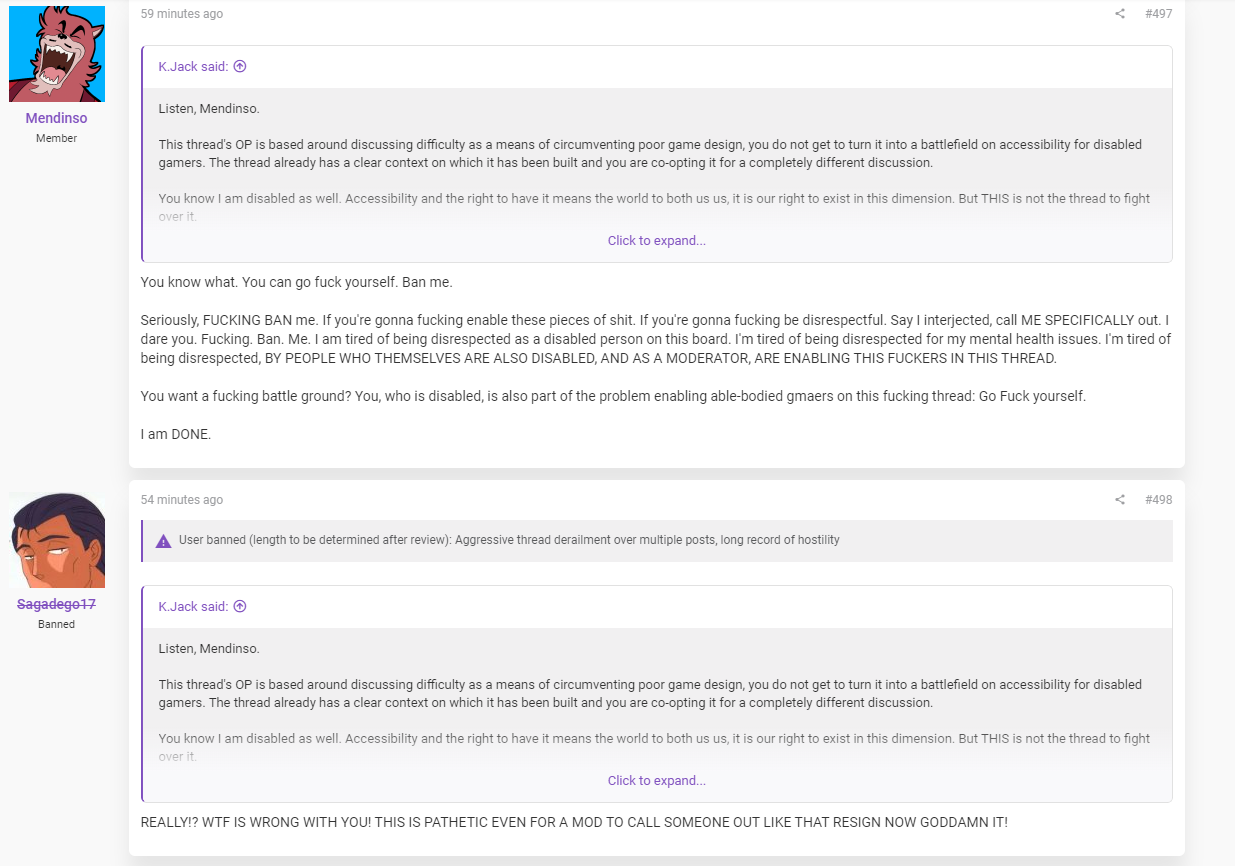Click the 54 minutes ago timestamp
This screenshot has height=866, width=1235.
(x=182, y=500)
